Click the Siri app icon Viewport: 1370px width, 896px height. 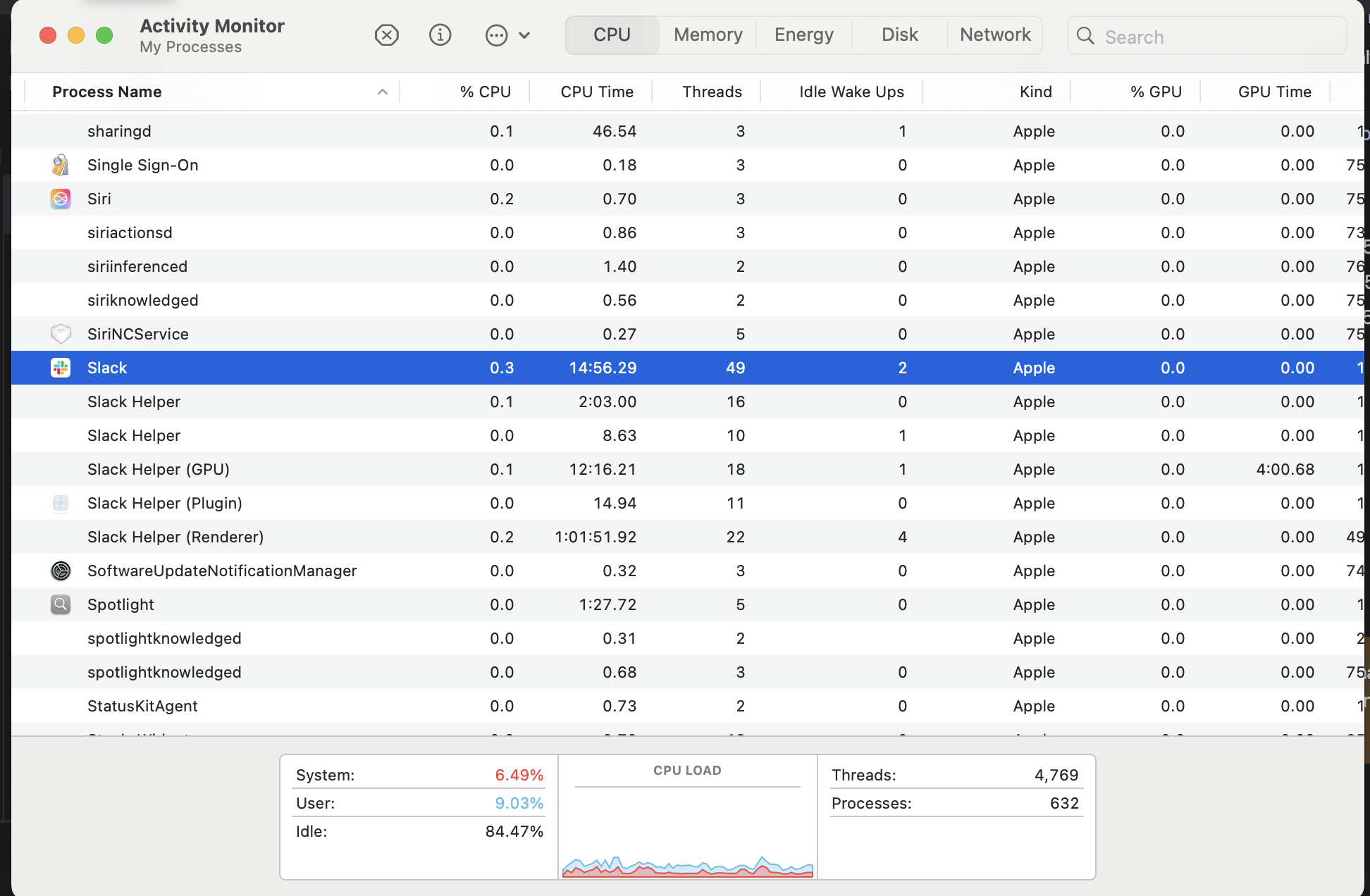(61, 199)
